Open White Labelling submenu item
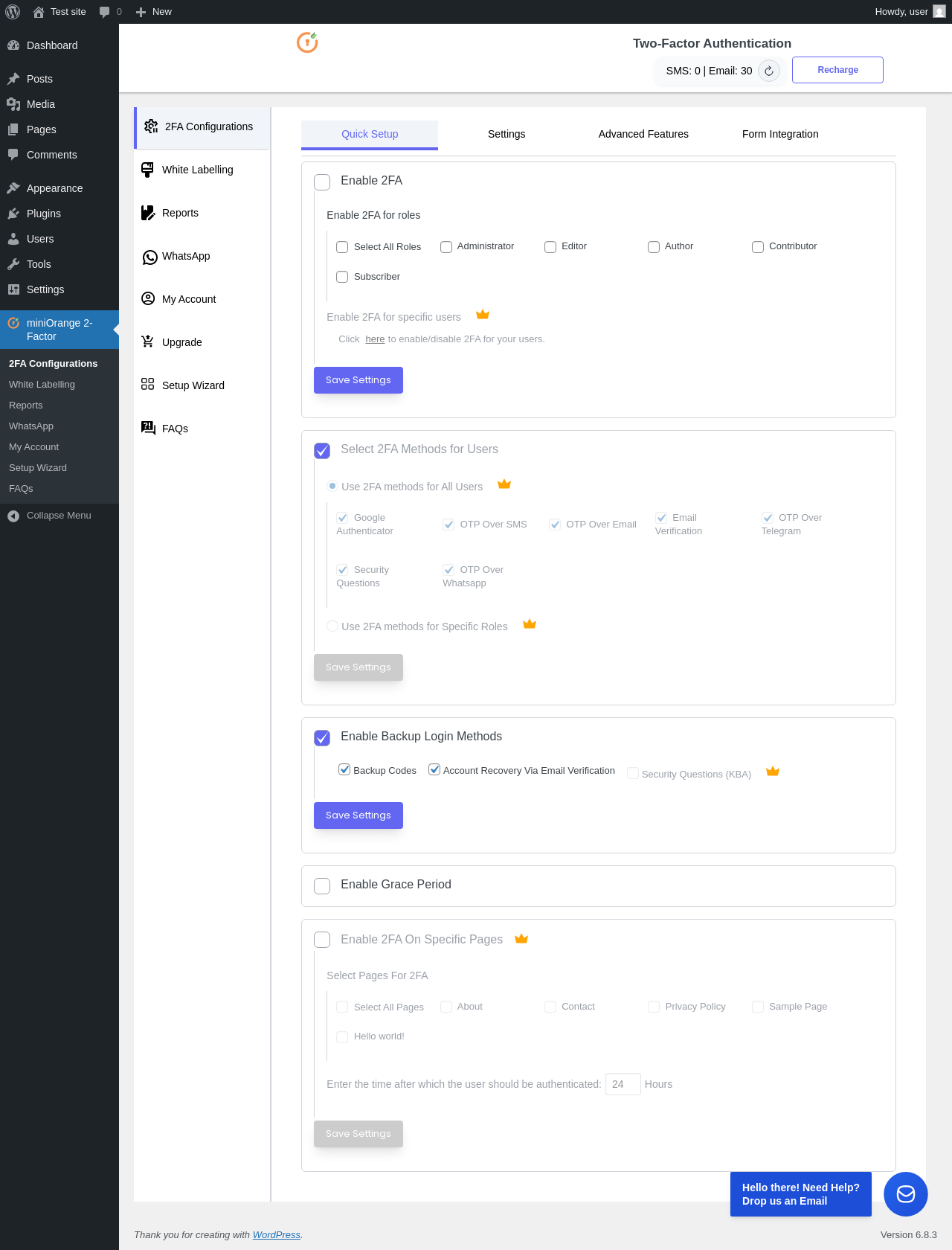This screenshot has width=952, height=1250. coord(42,385)
